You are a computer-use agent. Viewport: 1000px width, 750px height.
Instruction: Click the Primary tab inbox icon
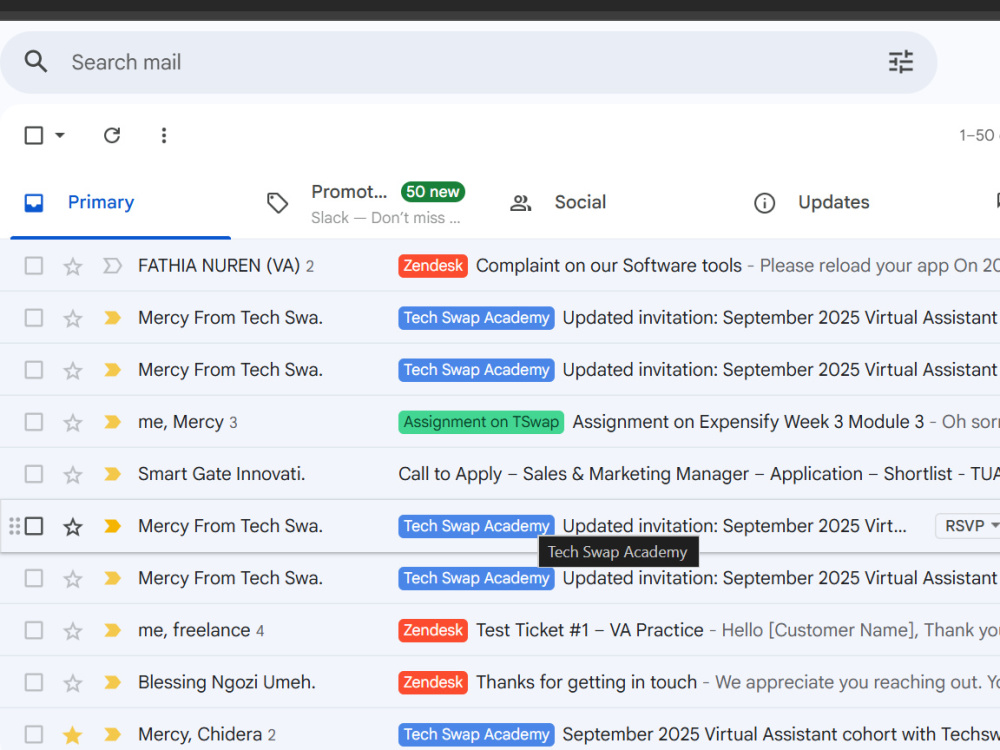click(x=34, y=203)
